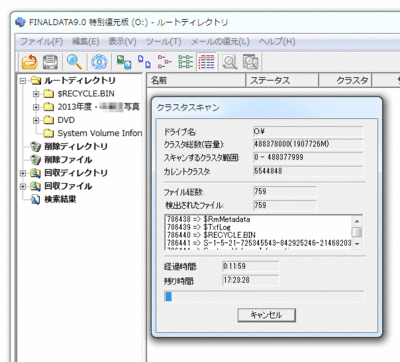This screenshot has width=400, height=362.
Task: Select 検索結果 in the tree
Action: click(60, 199)
